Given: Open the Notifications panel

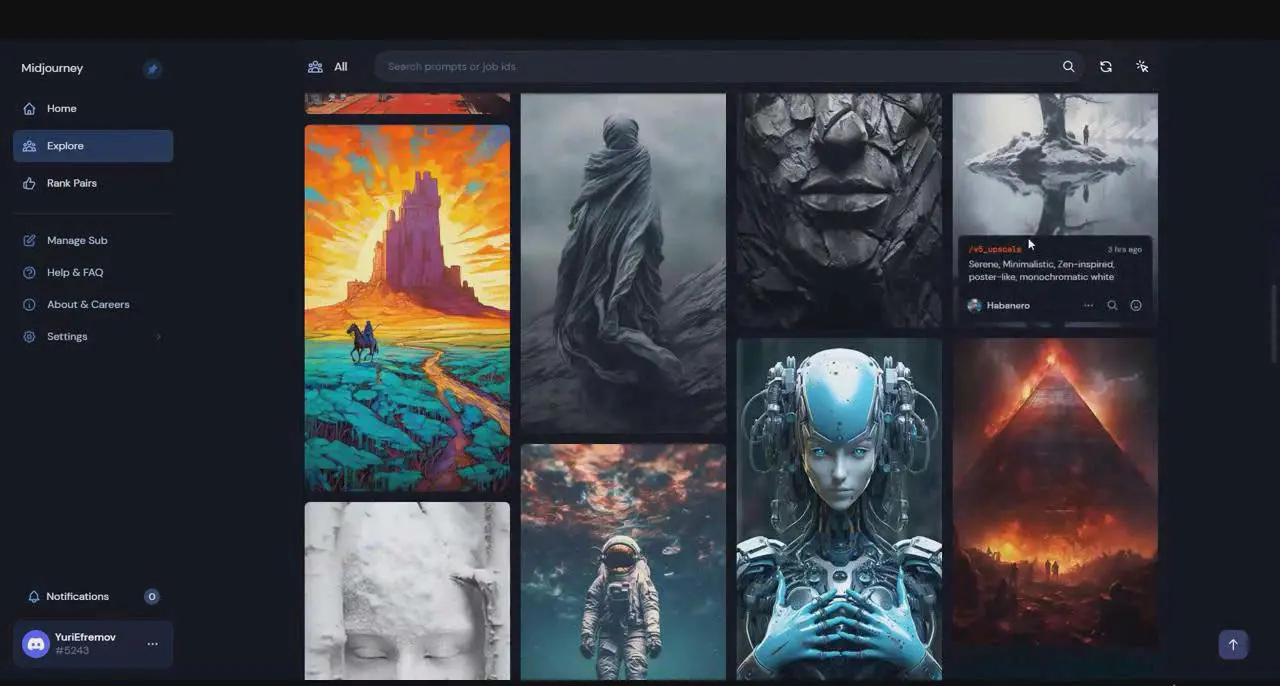Looking at the screenshot, I should 77,597.
